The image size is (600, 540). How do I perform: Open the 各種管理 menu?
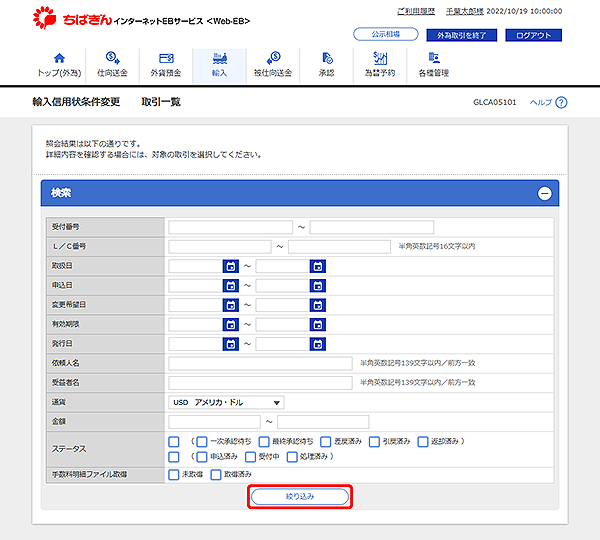[434, 65]
